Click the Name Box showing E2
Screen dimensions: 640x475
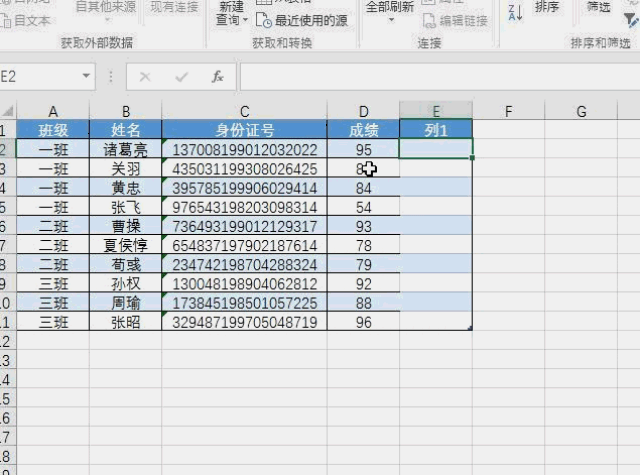[40, 76]
